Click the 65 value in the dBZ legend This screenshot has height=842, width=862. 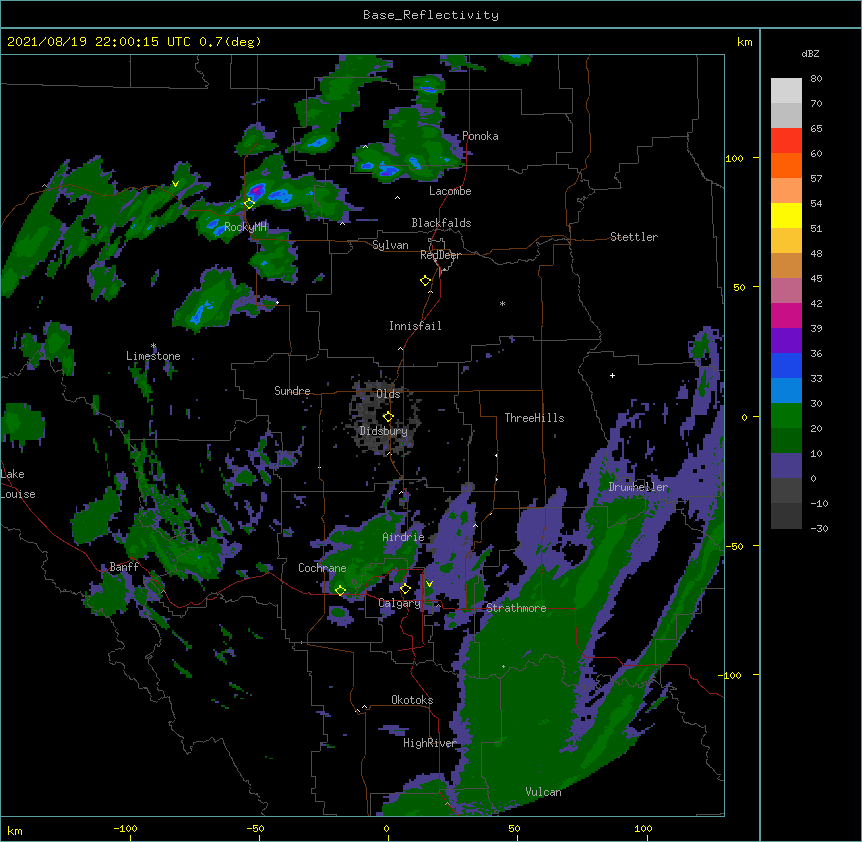coord(816,129)
